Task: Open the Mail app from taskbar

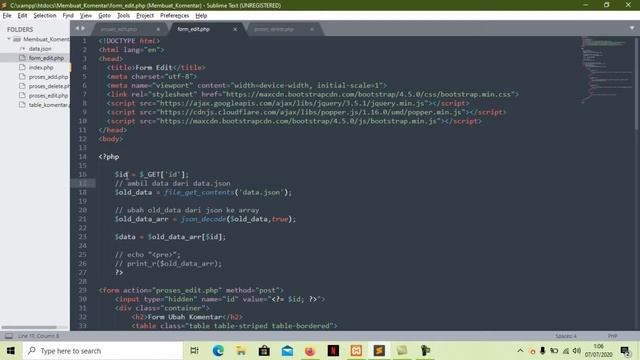Action: pyautogui.click(x=287, y=351)
